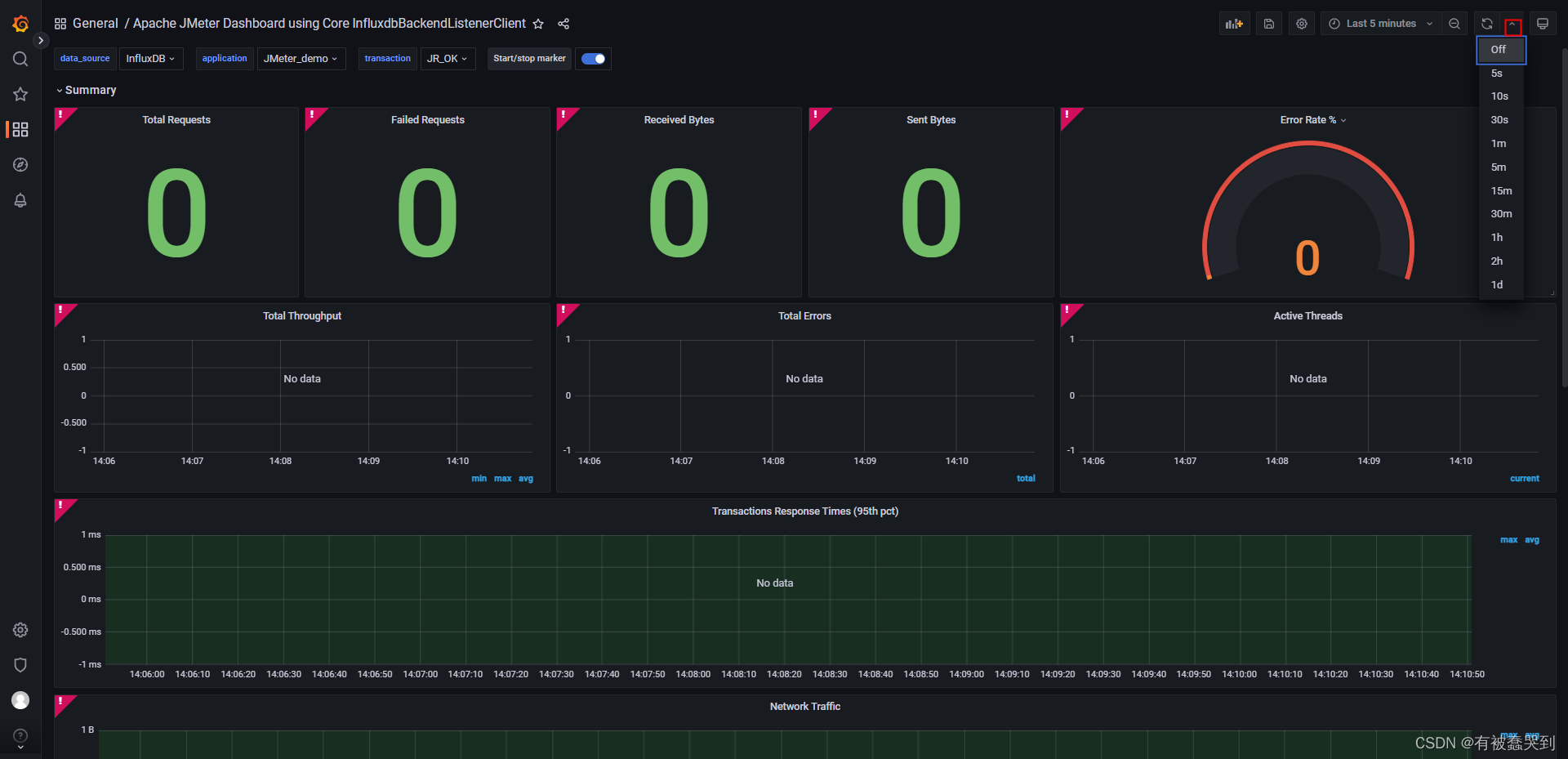The image size is (1568, 759).
Task: Click the Error Rate panel error marker
Action: click(x=1068, y=115)
